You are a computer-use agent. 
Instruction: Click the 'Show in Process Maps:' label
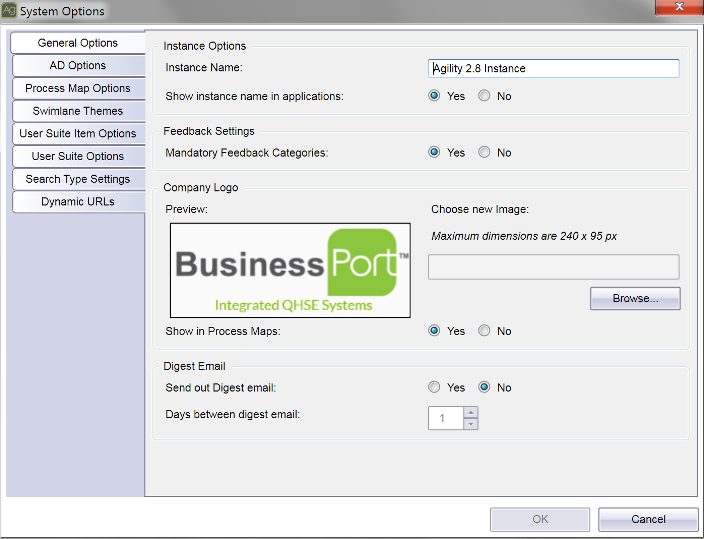pyautogui.click(x=223, y=331)
